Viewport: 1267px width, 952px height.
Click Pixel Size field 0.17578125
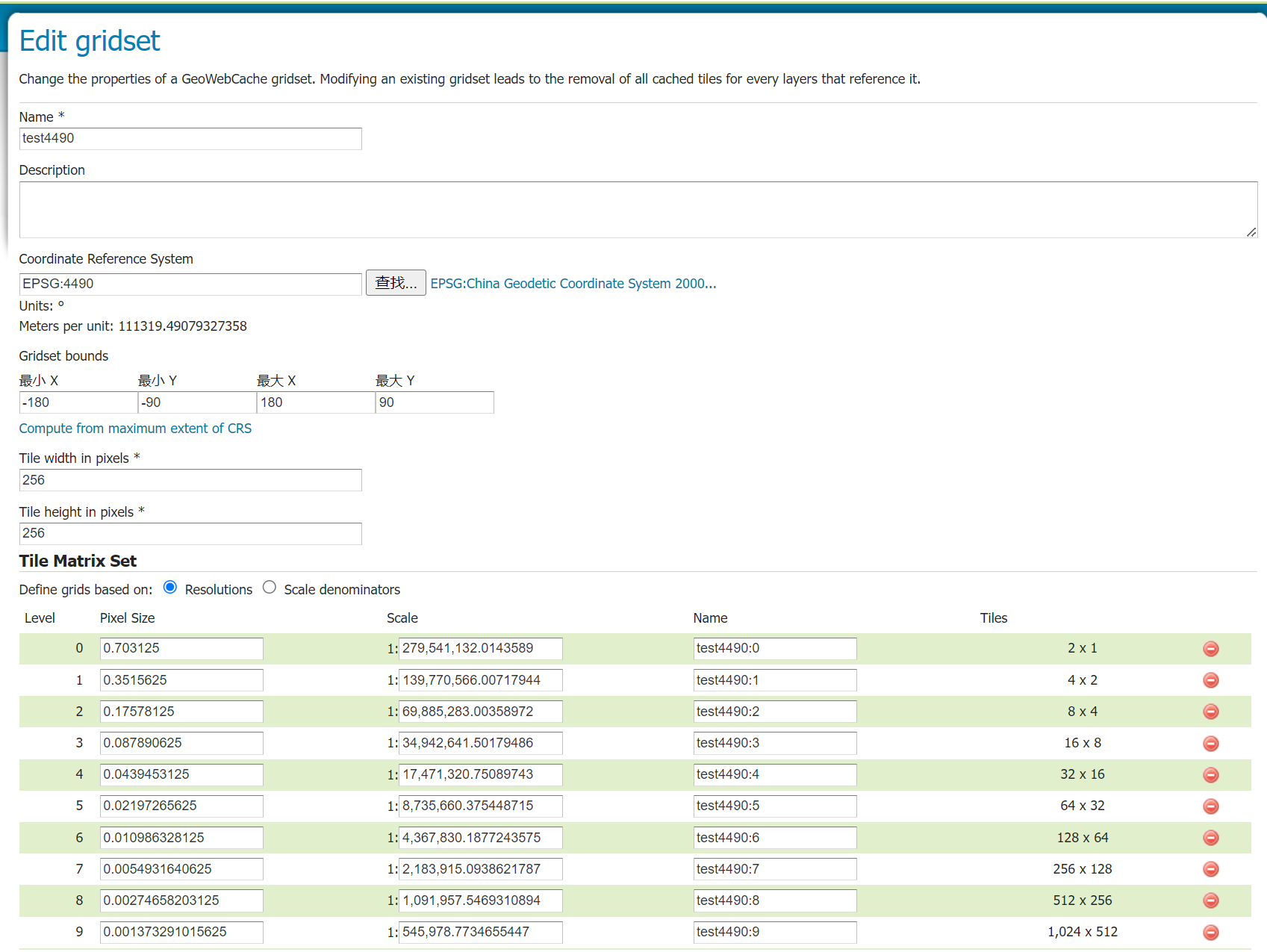click(x=181, y=712)
